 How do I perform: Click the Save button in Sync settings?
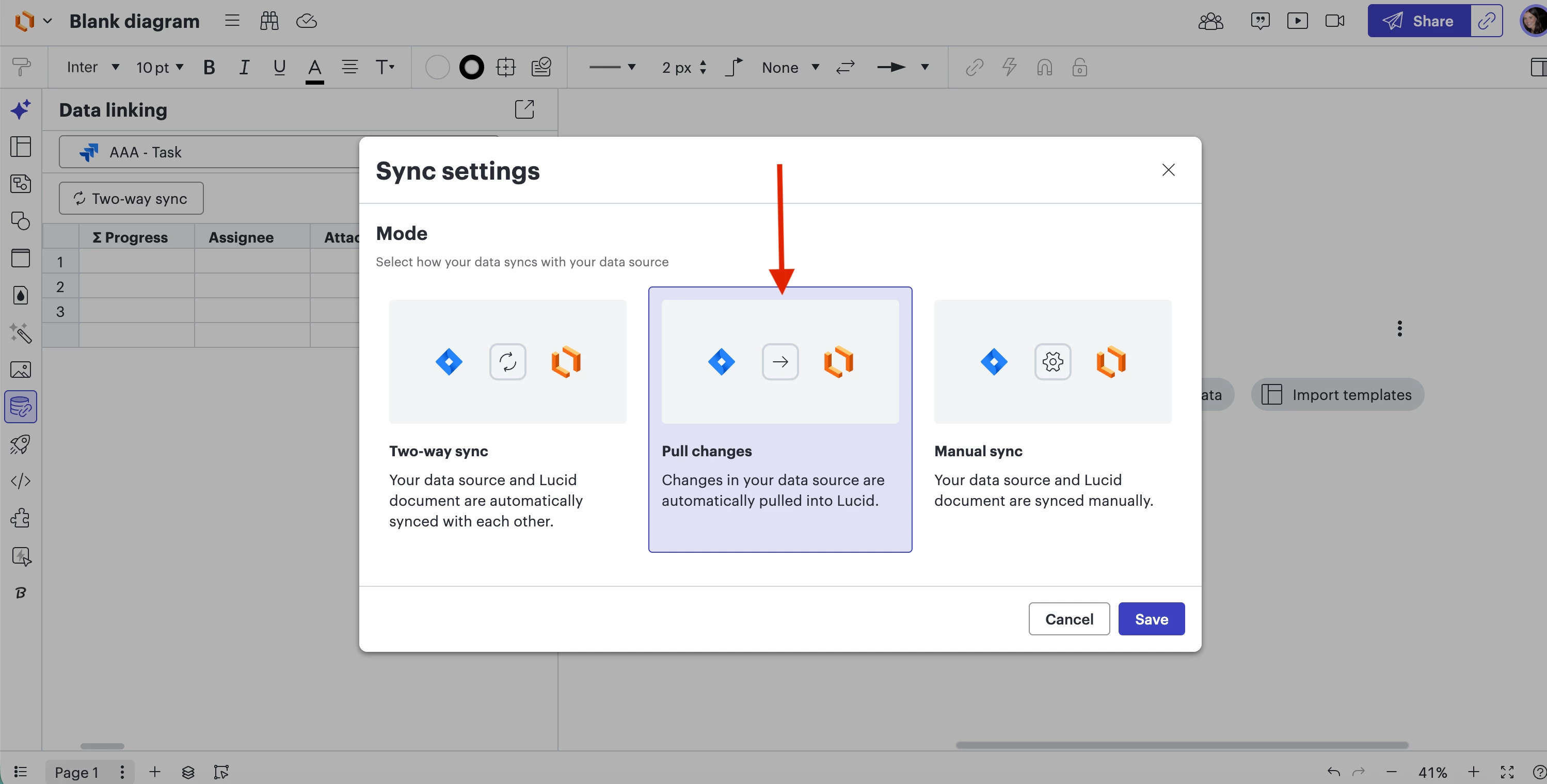point(1151,619)
